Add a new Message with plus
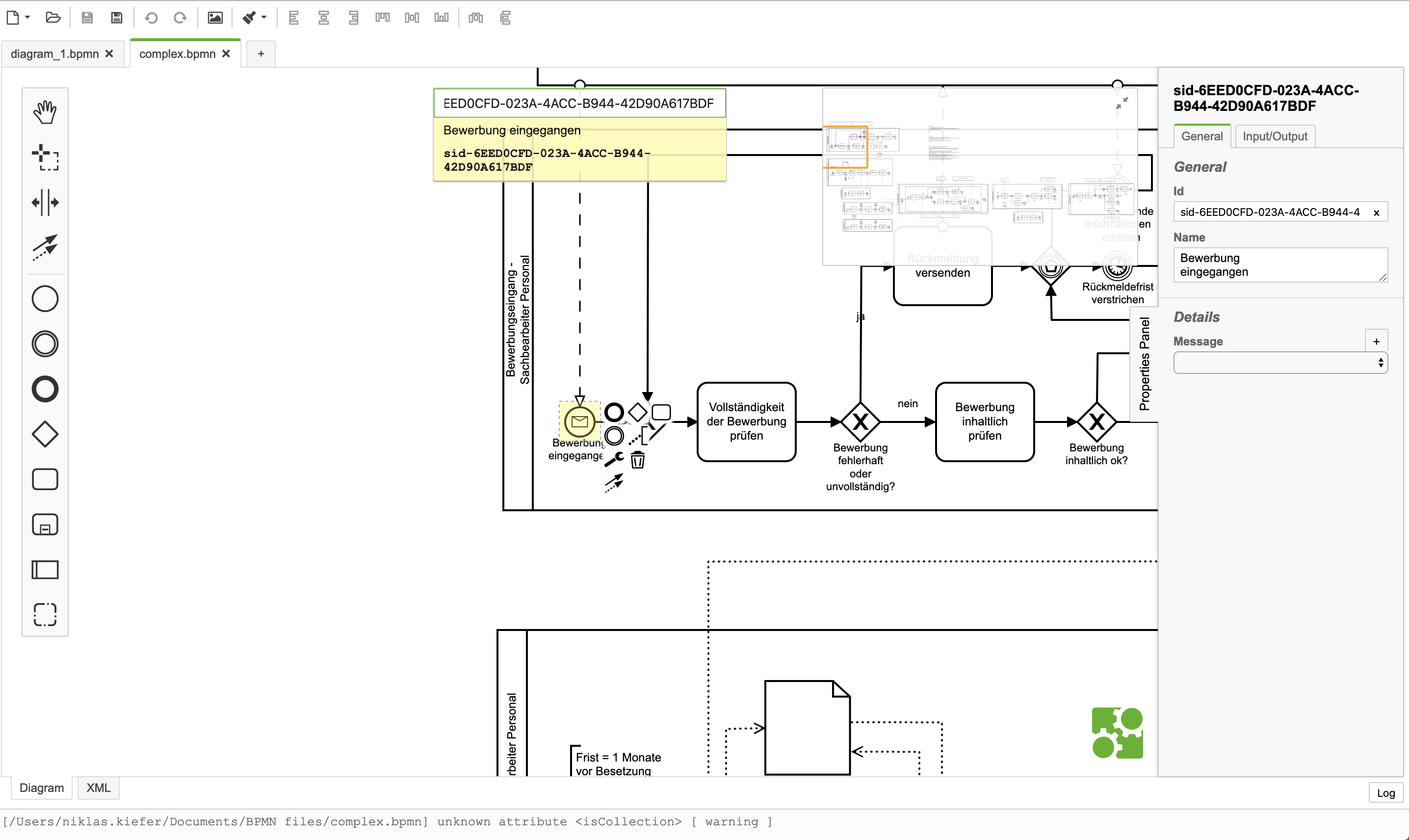The width and height of the screenshot is (1409, 840). [x=1377, y=341]
